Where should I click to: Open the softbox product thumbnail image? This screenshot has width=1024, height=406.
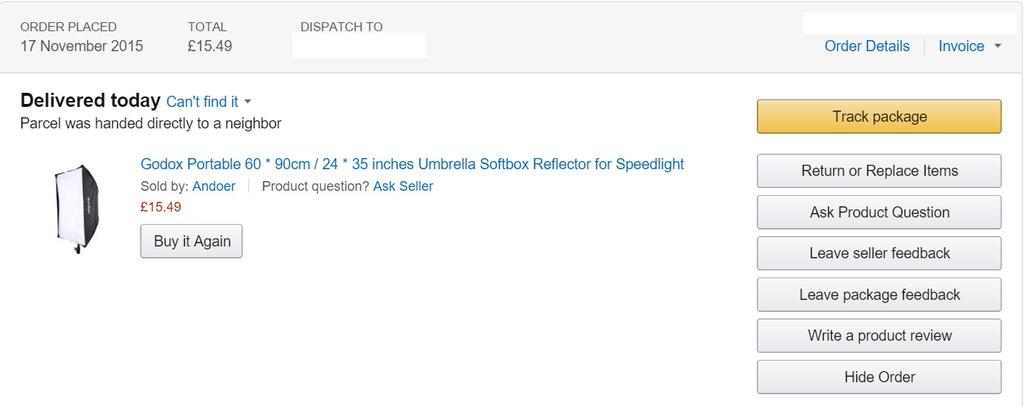tap(77, 207)
